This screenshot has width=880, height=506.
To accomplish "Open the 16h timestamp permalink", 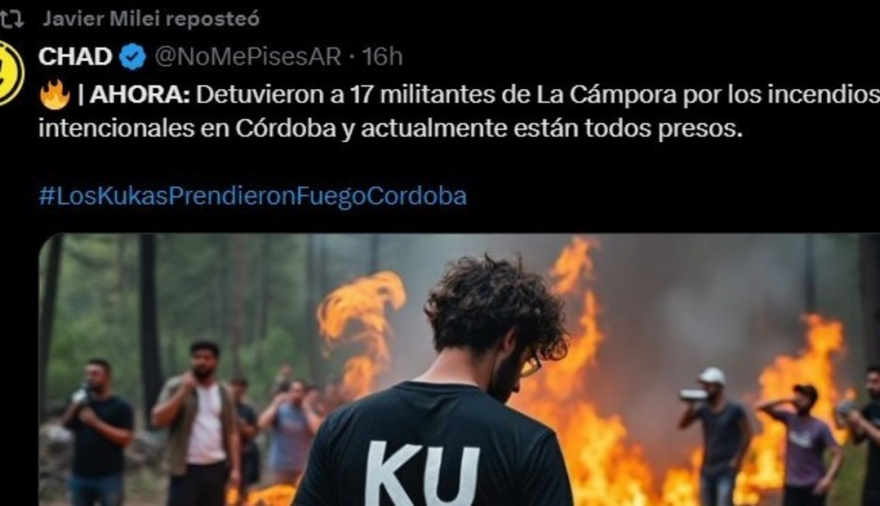I will (x=382, y=57).
